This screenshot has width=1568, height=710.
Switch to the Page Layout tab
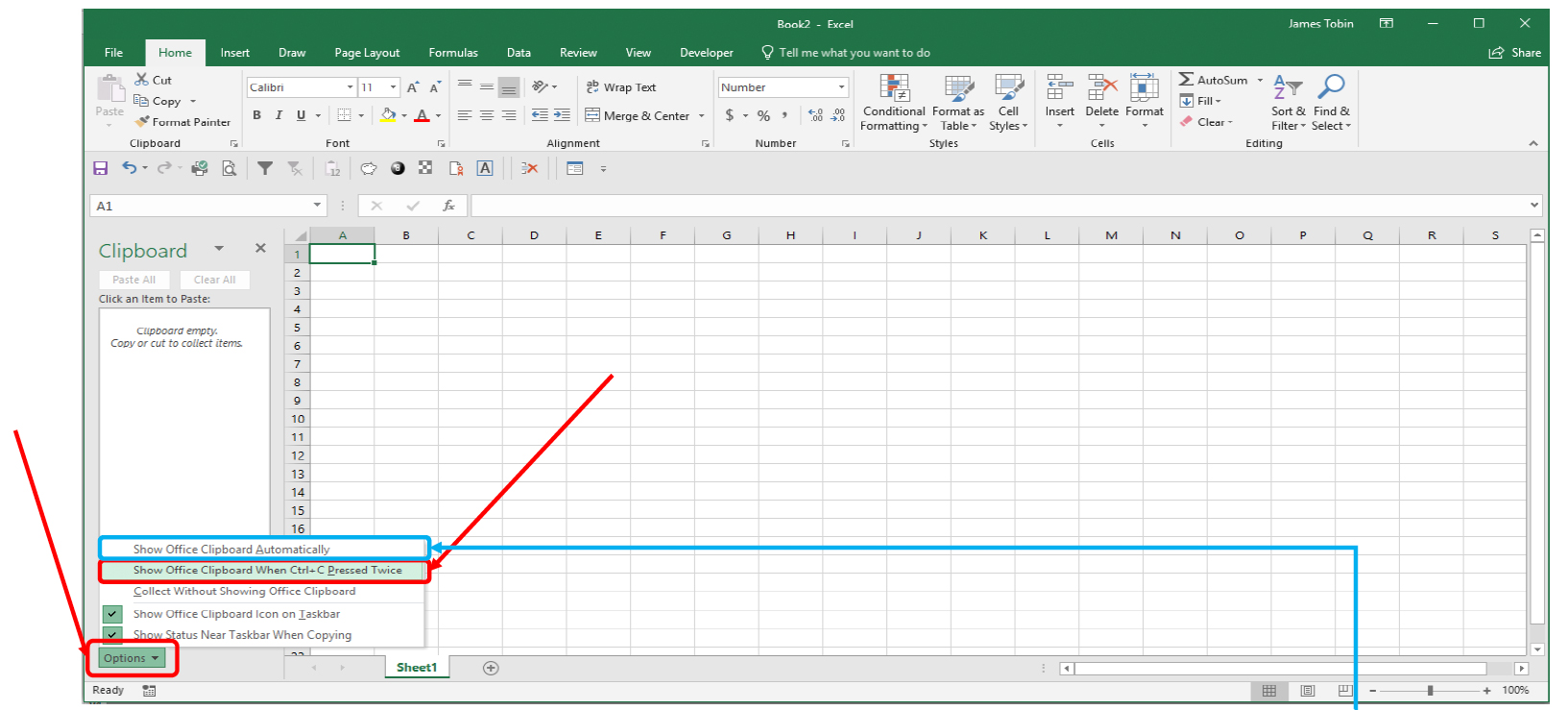click(x=367, y=53)
